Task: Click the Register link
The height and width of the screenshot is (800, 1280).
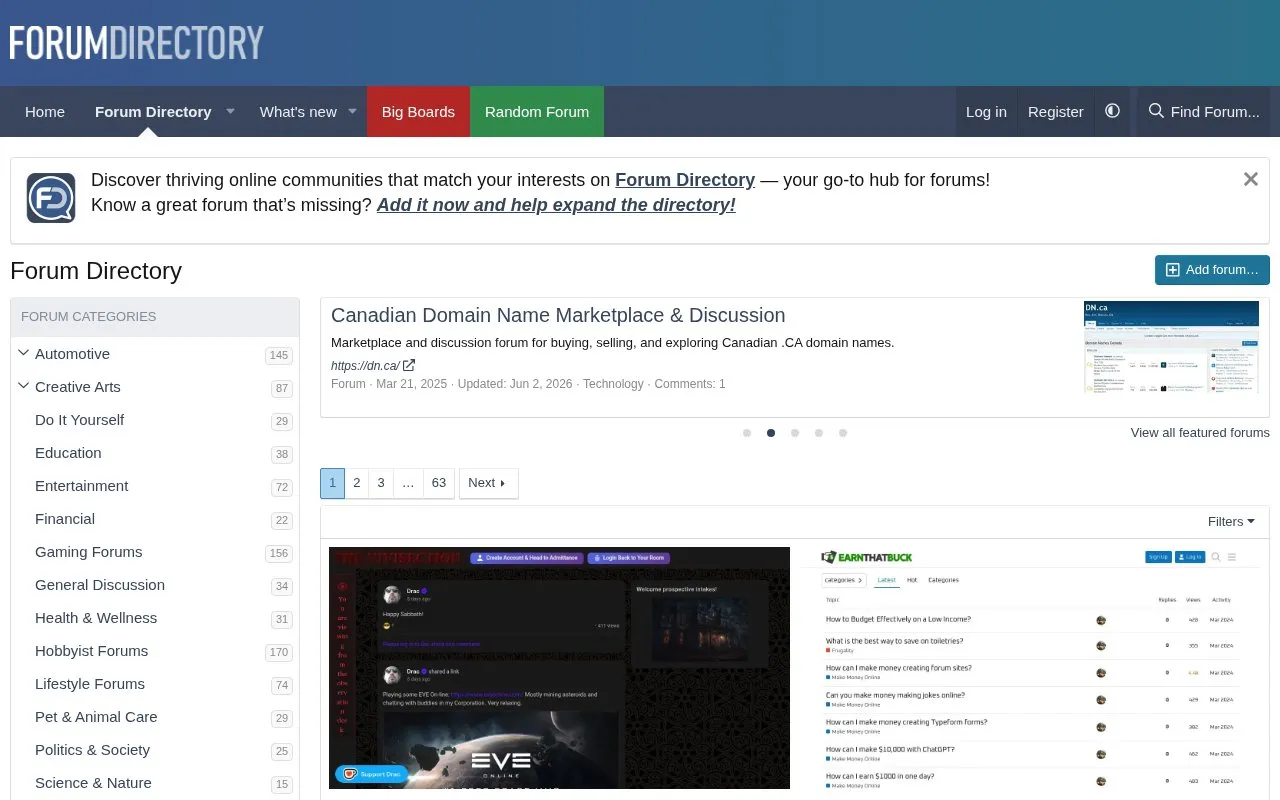Action: [1055, 111]
